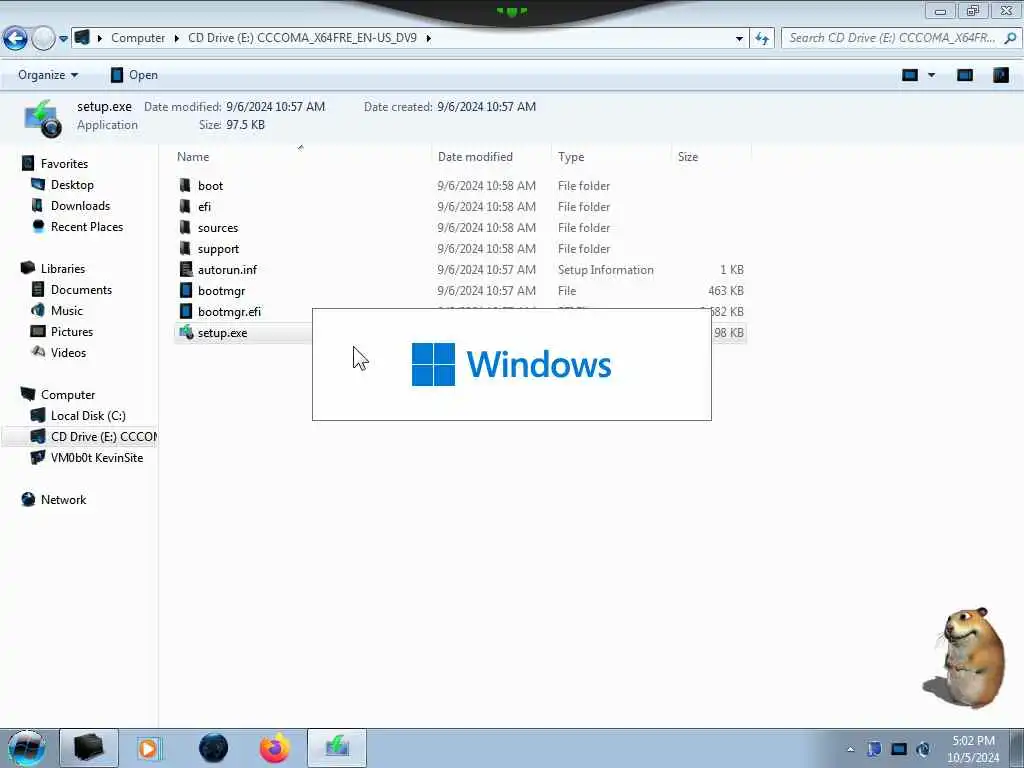Image resolution: width=1024 pixels, height=768 pixels.
Task: Click the Windows setup taskbar button
Action: (337, 748)
